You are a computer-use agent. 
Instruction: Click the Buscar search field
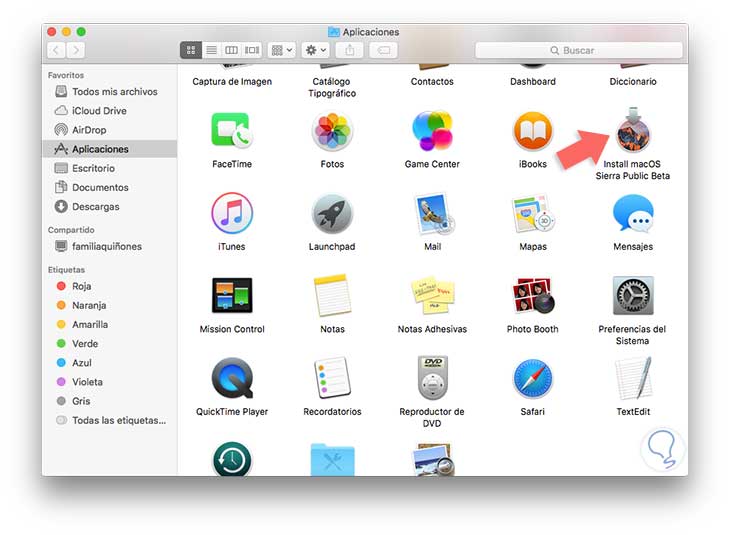click(x=579, y=50)
